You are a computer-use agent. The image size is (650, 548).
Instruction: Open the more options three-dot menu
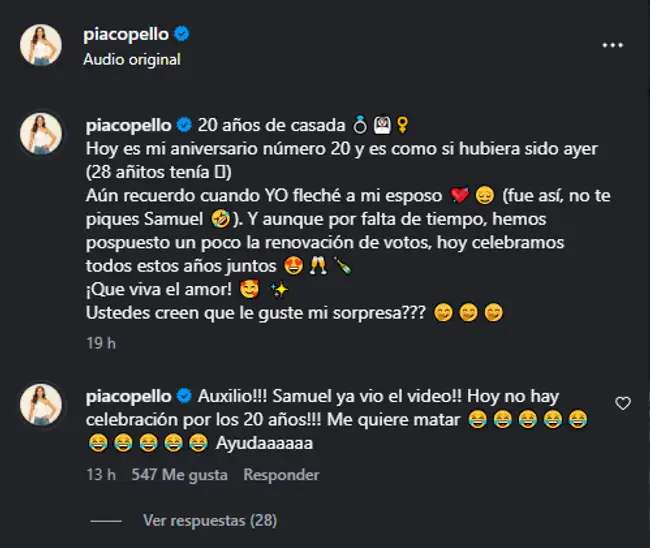coord(612,45)
